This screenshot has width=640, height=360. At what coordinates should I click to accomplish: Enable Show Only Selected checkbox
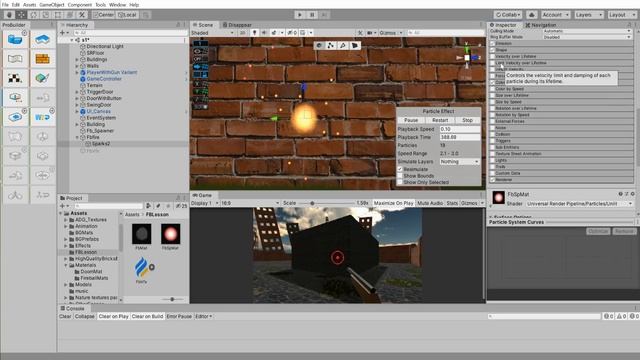point(400,182)
